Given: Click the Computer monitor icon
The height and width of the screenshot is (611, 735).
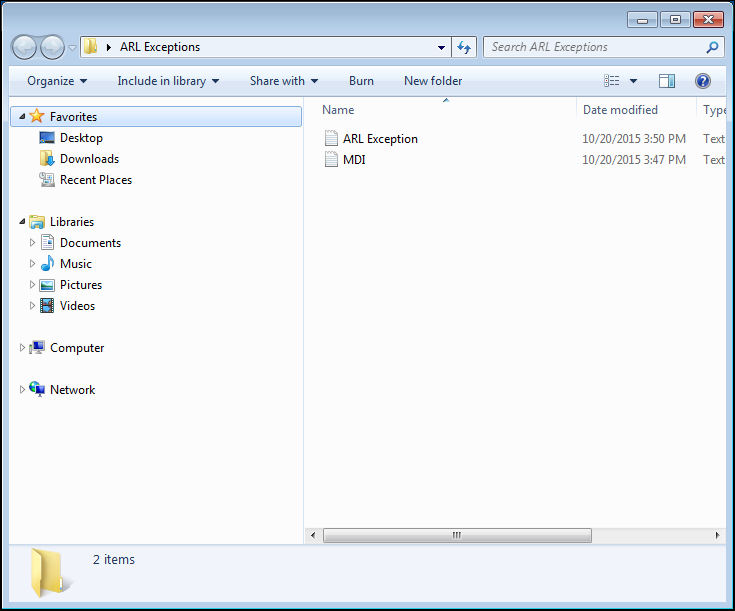Looking at the screenshot, I should [x=37, y=347].
